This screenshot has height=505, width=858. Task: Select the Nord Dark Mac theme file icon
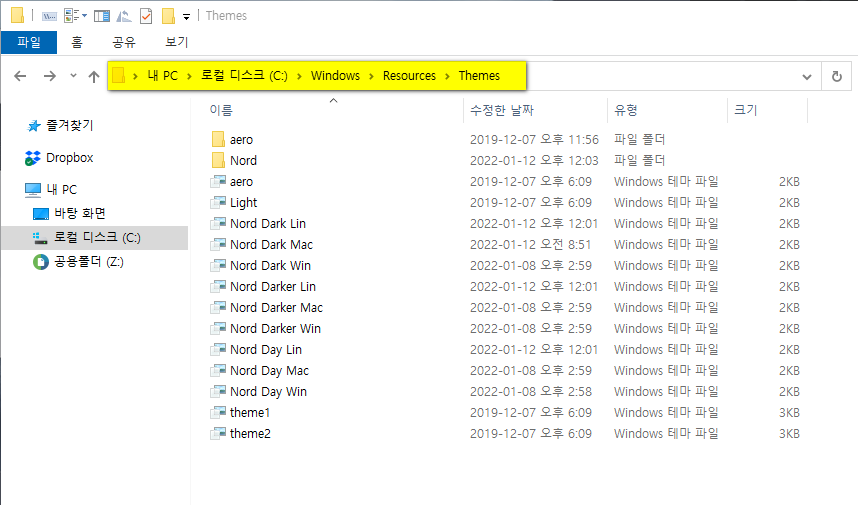[218, 244]
